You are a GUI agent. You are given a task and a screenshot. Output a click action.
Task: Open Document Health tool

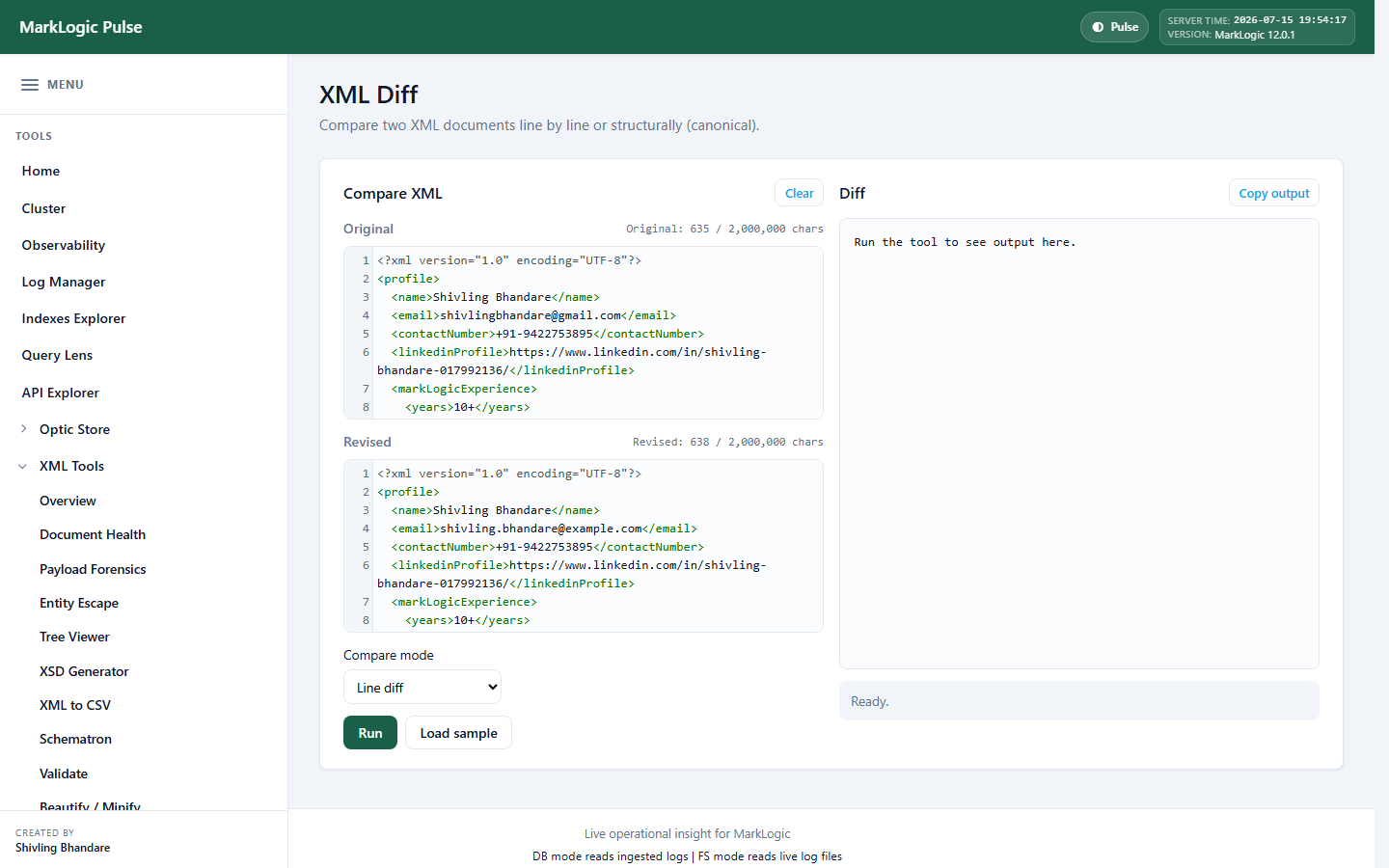pos(93,534)
